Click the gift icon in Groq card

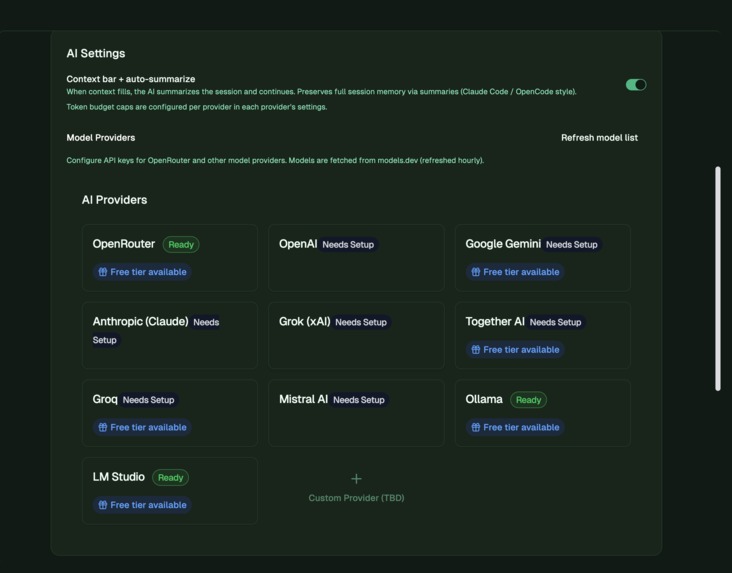pos(103,427)
